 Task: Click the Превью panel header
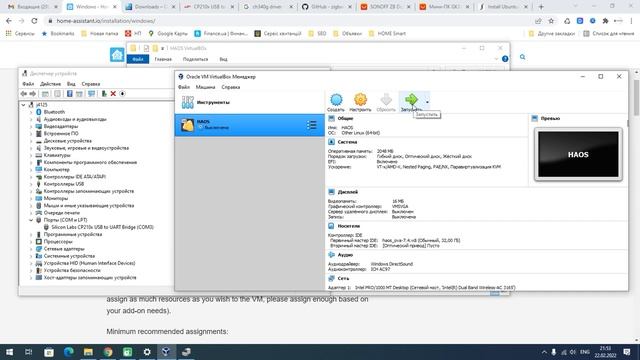(550, 118)
